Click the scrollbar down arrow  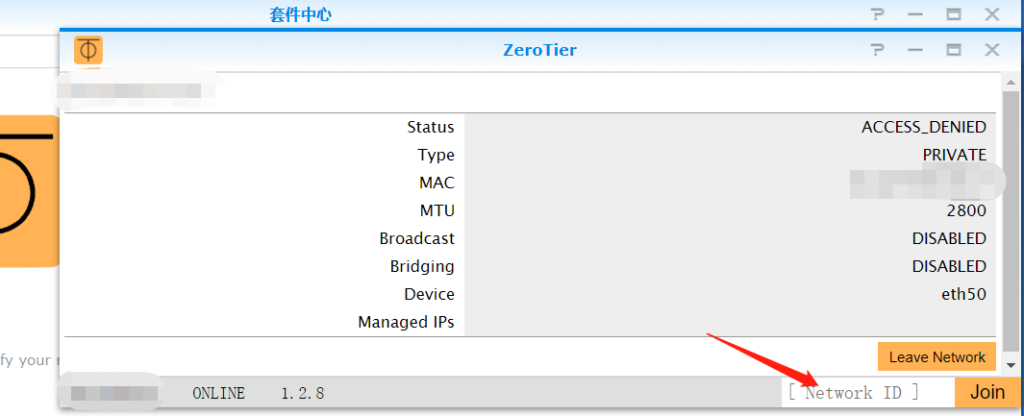click(x=1010, y=365)
